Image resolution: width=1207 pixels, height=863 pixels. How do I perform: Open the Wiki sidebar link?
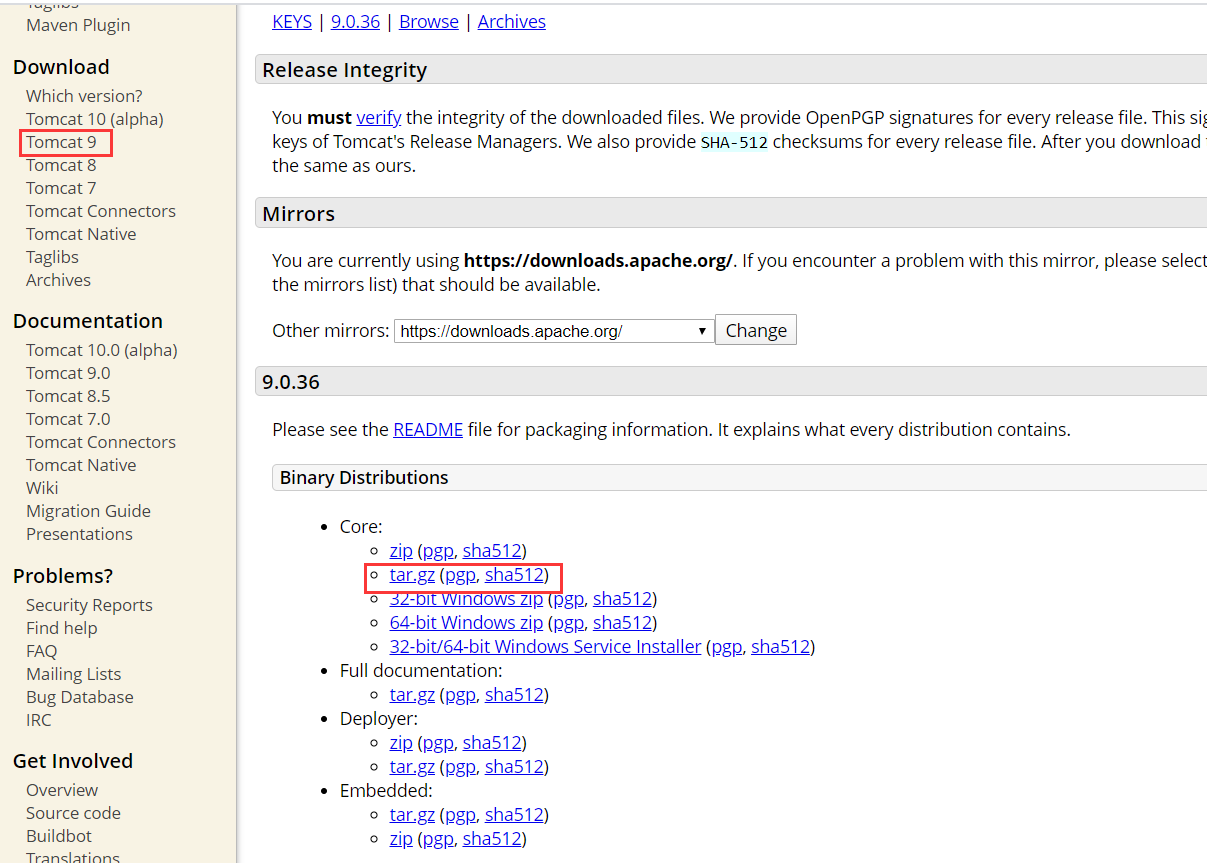point(42,488)
